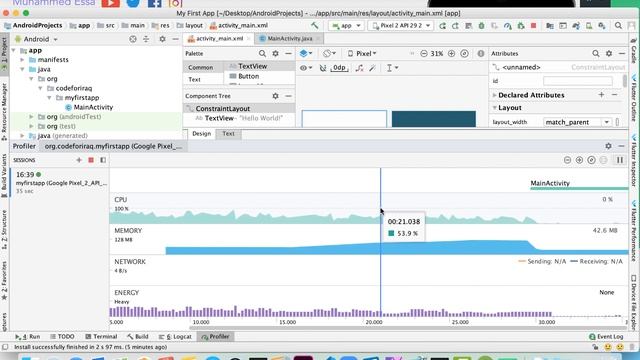This screenshot has width=640, height=360.
Task: Start a new profiler session with plus
Action: (x=79, y=160)
